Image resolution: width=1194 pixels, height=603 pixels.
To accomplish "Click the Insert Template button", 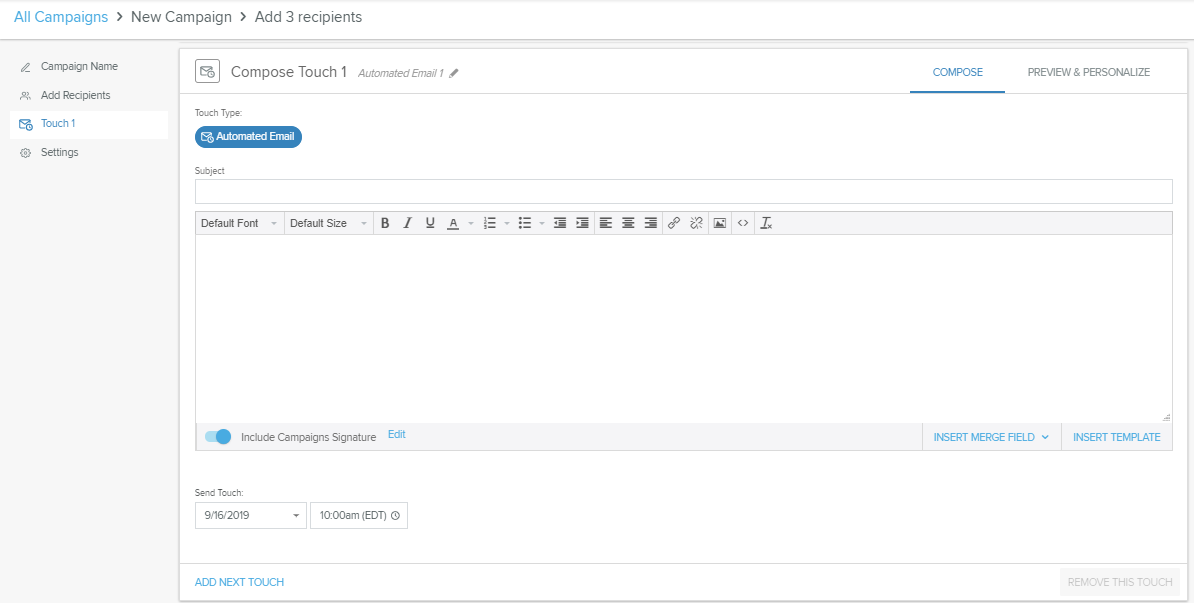I will tap(1117, 437).
